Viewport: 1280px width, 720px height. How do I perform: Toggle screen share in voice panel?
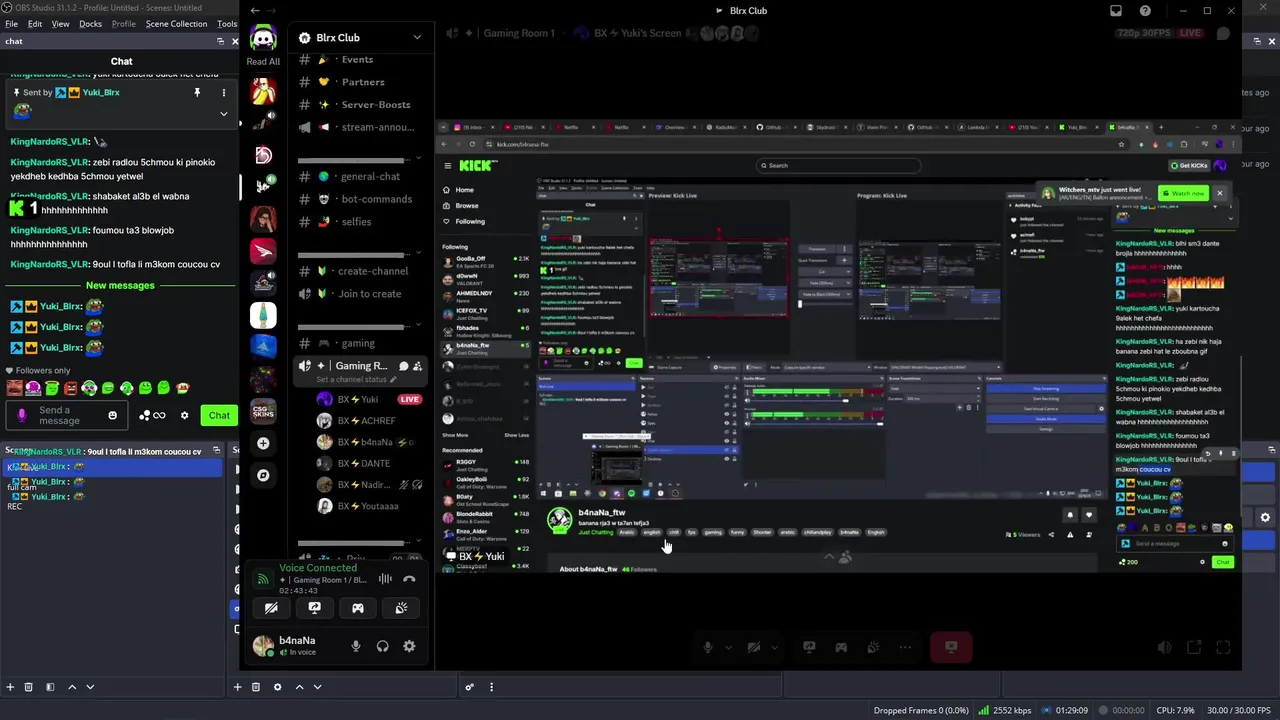[314, 608]
